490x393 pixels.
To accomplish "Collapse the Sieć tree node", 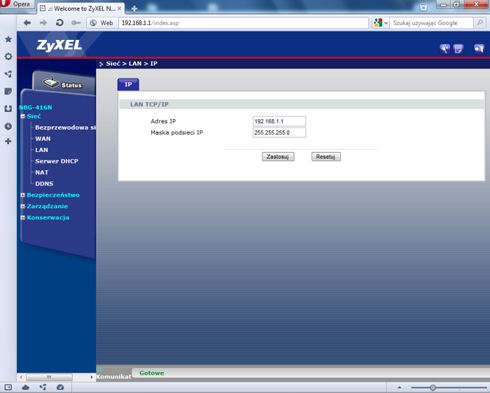I will coord(23,116).
